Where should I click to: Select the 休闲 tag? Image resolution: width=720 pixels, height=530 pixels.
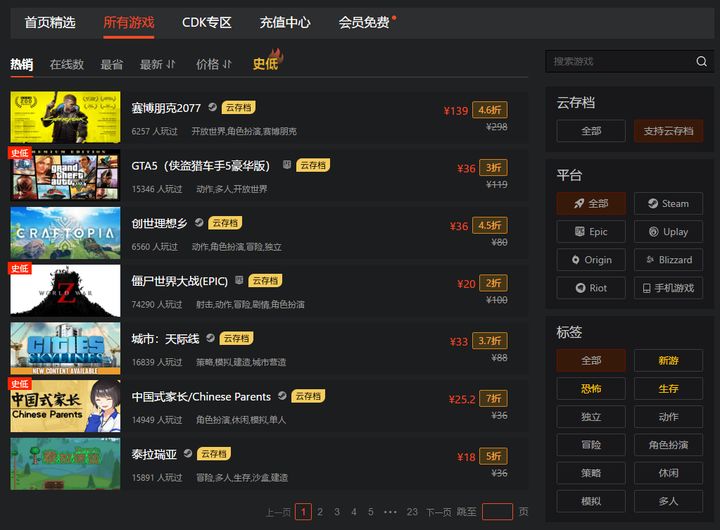click(668, 473)
